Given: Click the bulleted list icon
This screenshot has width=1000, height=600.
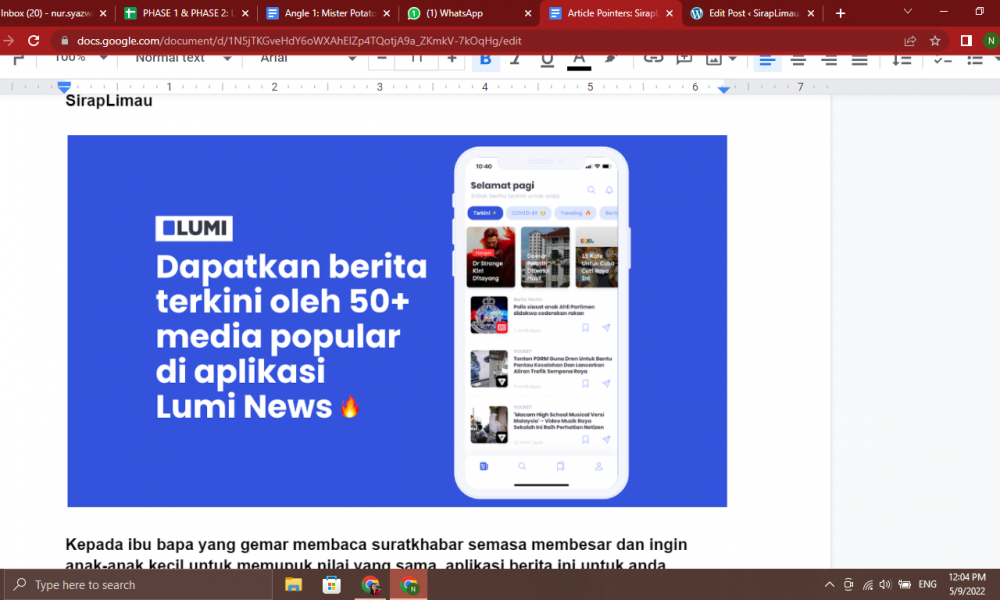Looking at the screenshot, I should coord(974,61).
